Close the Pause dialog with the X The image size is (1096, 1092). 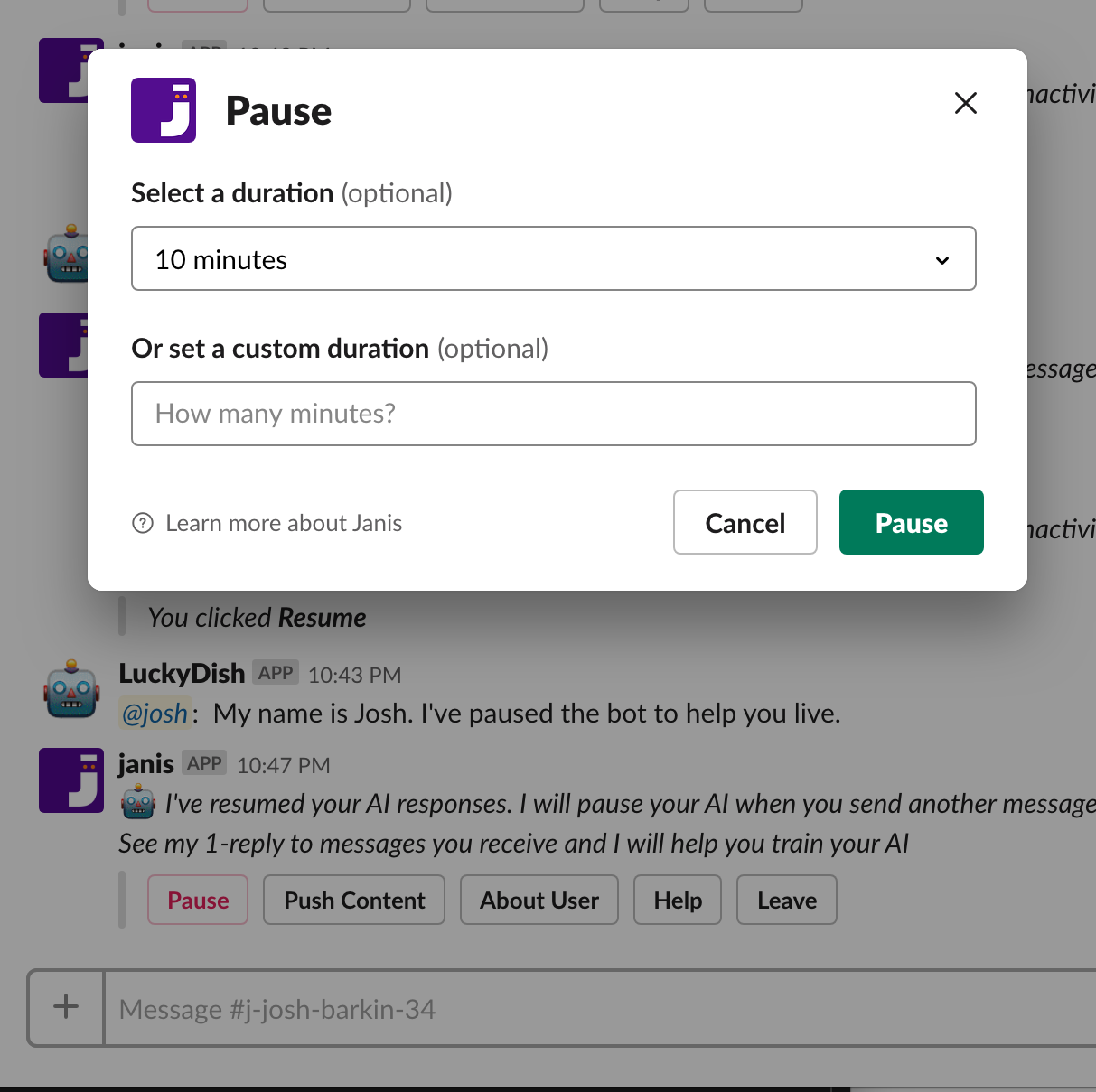point(966,103)
